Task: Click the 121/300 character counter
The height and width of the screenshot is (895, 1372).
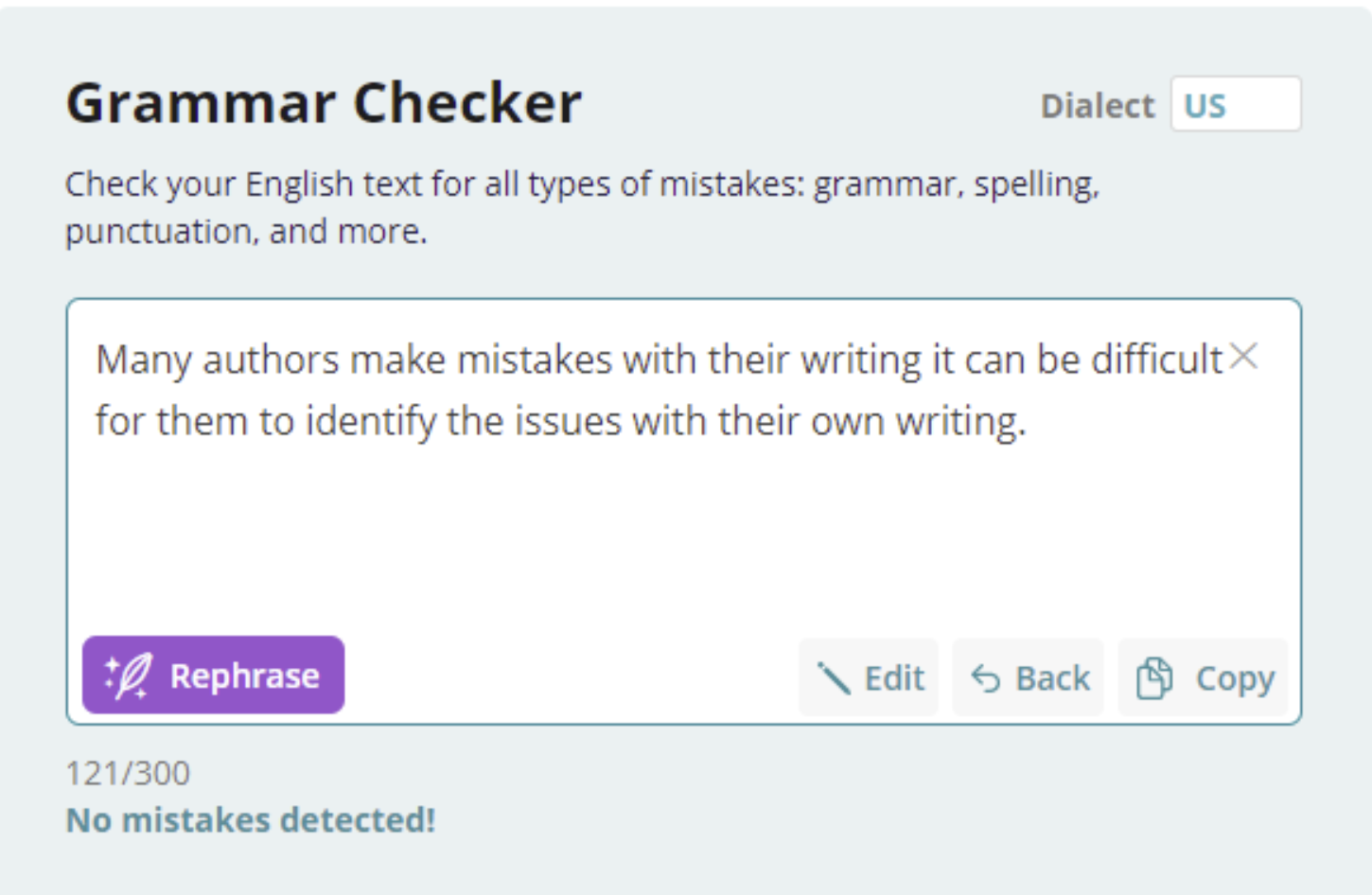Action: coord(128,774)
